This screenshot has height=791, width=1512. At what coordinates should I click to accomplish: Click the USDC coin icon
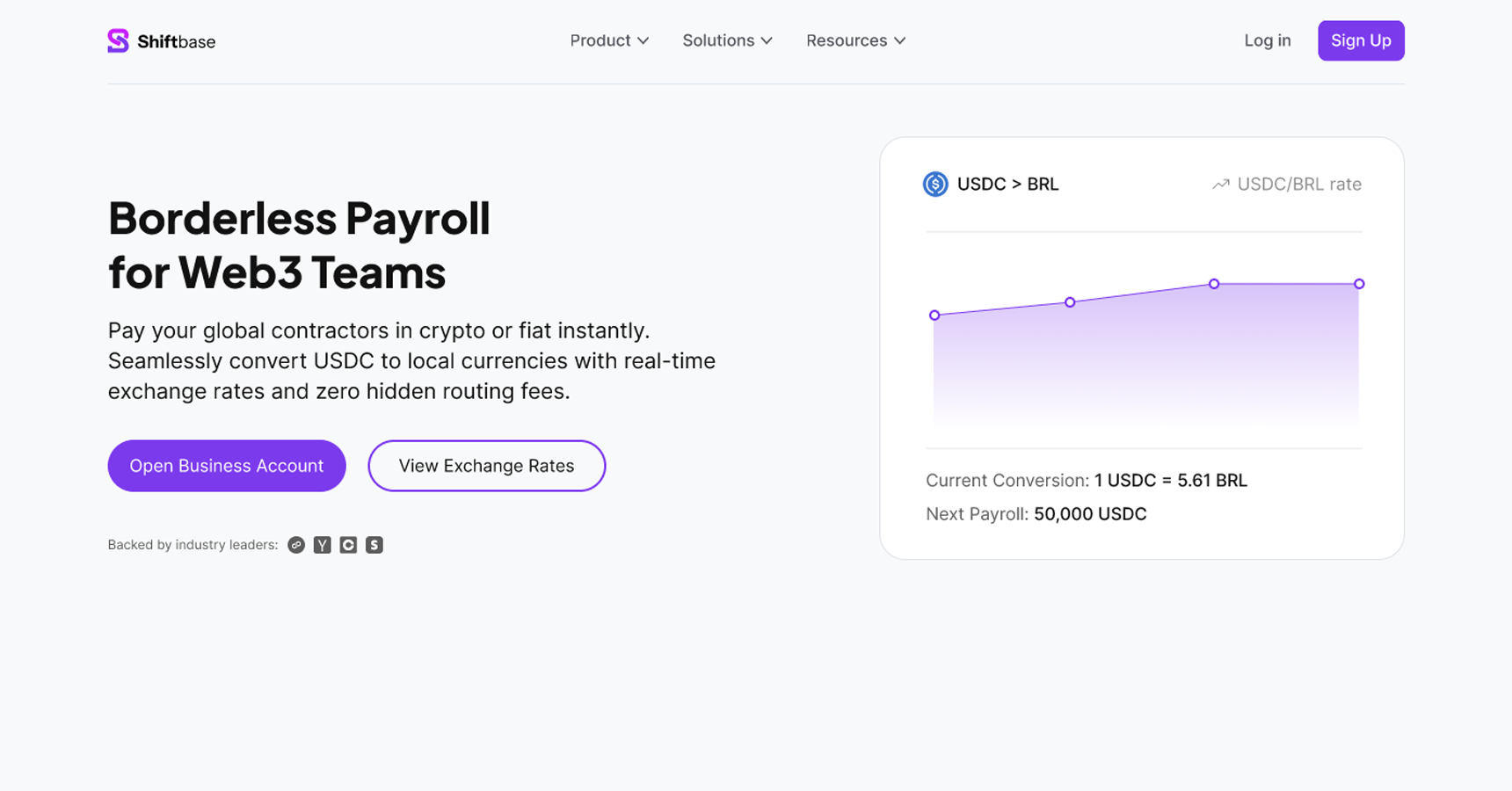point(935,185)
